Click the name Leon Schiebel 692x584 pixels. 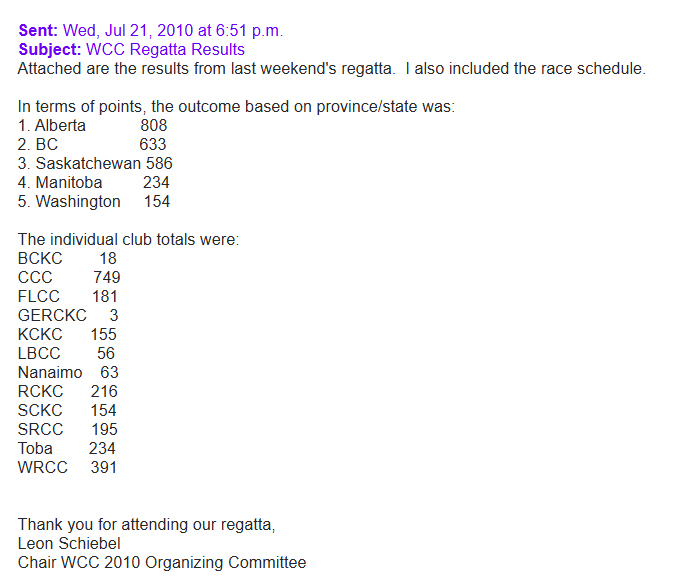click(69, 543)
